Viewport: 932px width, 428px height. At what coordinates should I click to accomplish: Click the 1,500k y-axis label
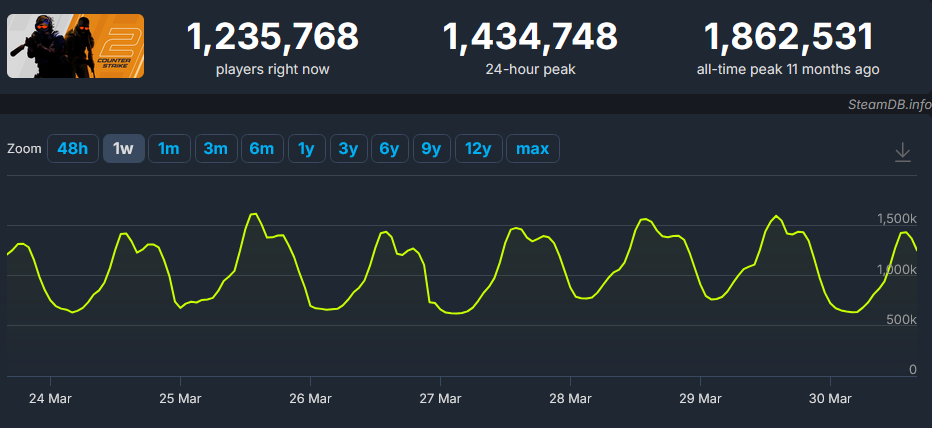pos(897,219)
